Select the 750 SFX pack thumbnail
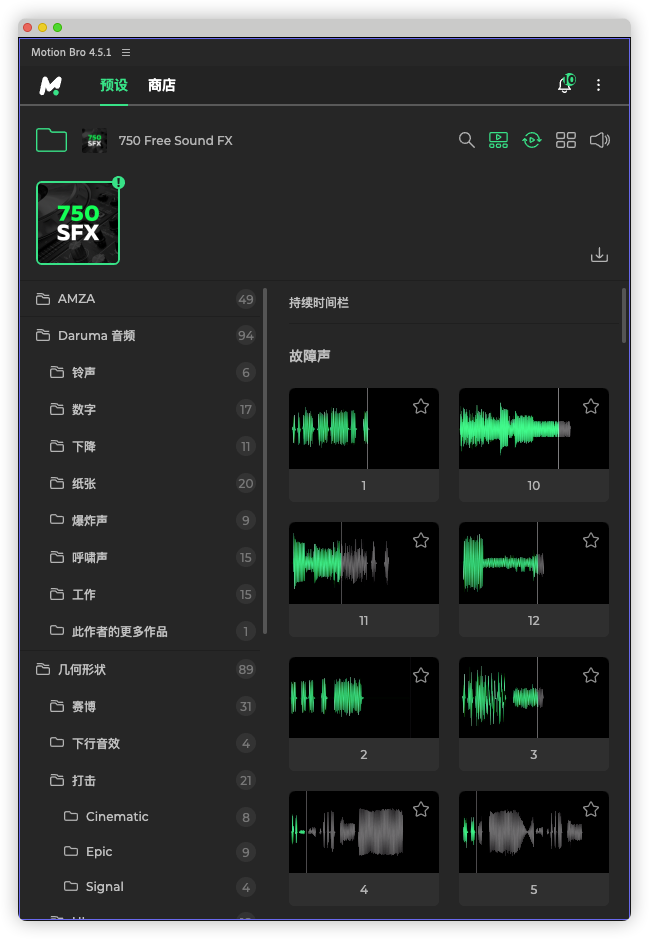This screenshot has width=649, height=939. point(78,223)
